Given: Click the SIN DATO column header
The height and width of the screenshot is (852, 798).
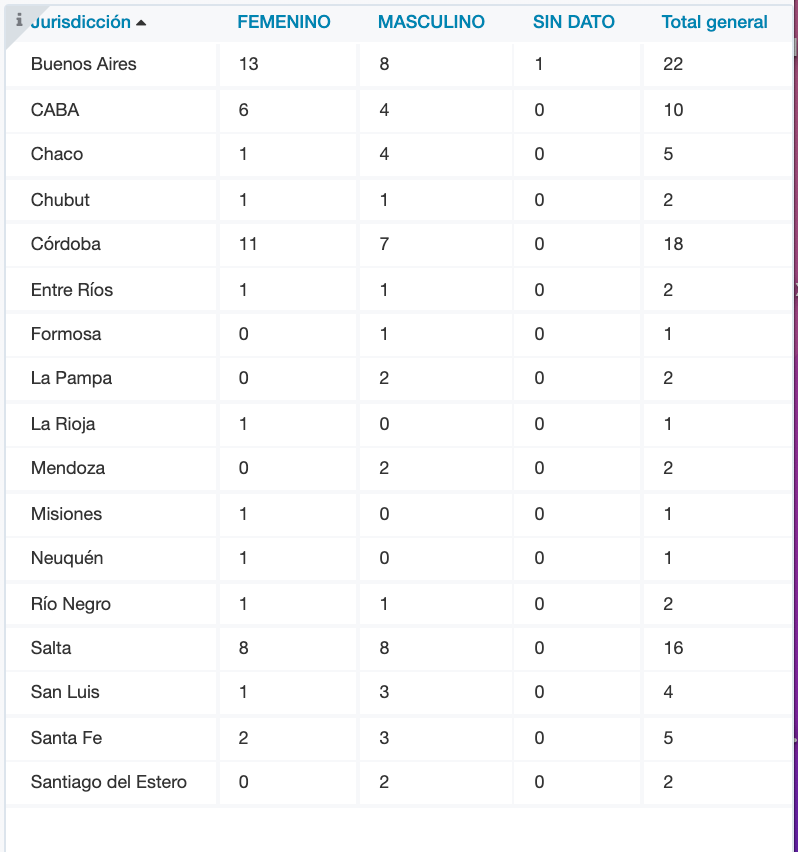Looking at the screenshot, I should 574,22.
